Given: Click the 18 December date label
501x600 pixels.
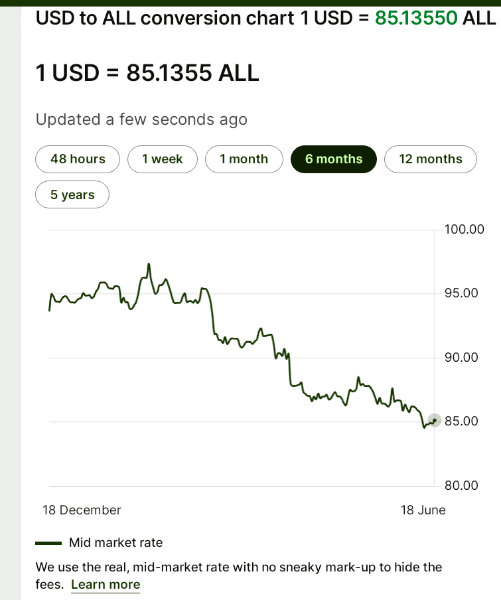Looking at the screenshot, I should (x=82, y=510).
